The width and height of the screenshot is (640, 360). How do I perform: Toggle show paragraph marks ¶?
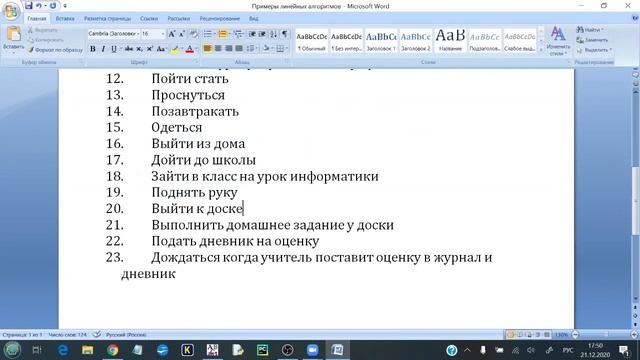284,34
